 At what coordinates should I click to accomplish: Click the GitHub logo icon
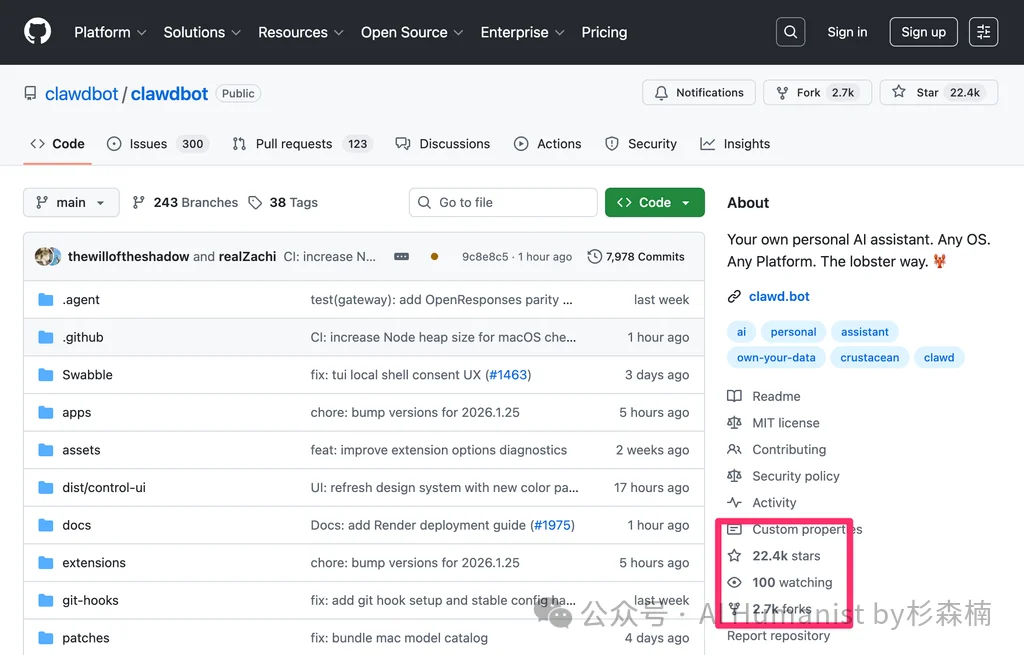coord(37,32)
